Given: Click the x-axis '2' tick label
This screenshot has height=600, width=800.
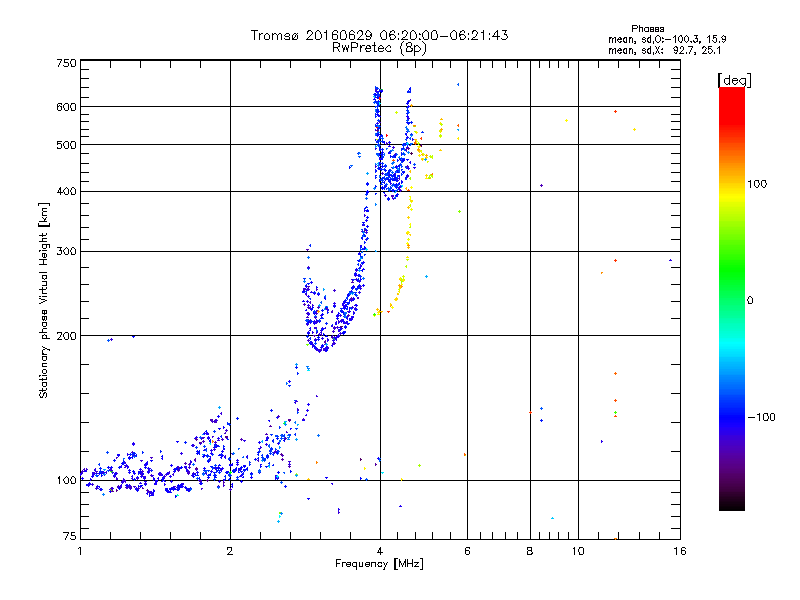Looking at the screenshot, I should point(230,551).
